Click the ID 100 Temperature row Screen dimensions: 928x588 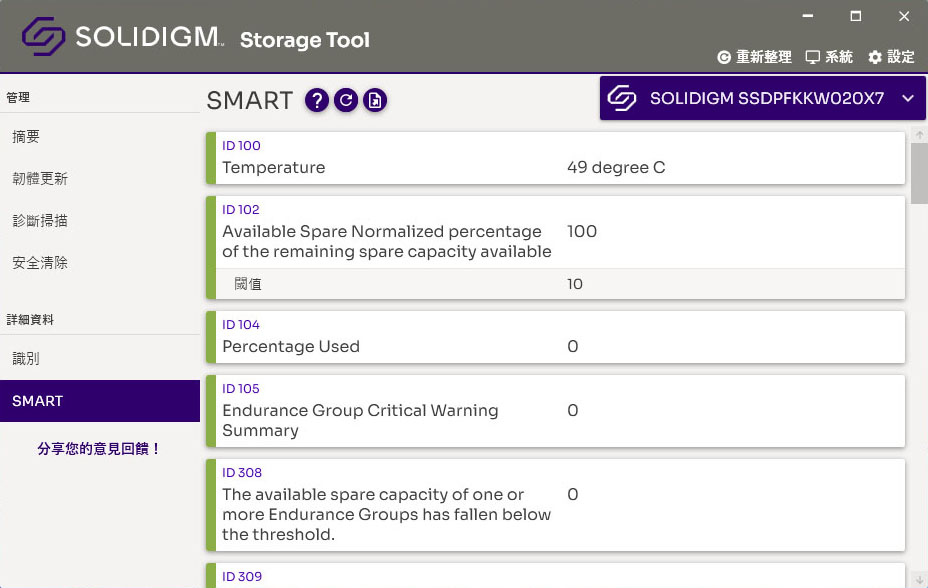point(555,158)
